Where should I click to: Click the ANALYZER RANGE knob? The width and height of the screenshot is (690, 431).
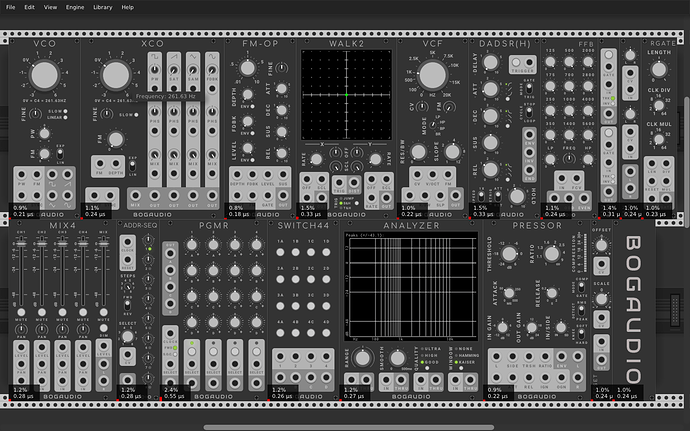click(x=362, y=358)
